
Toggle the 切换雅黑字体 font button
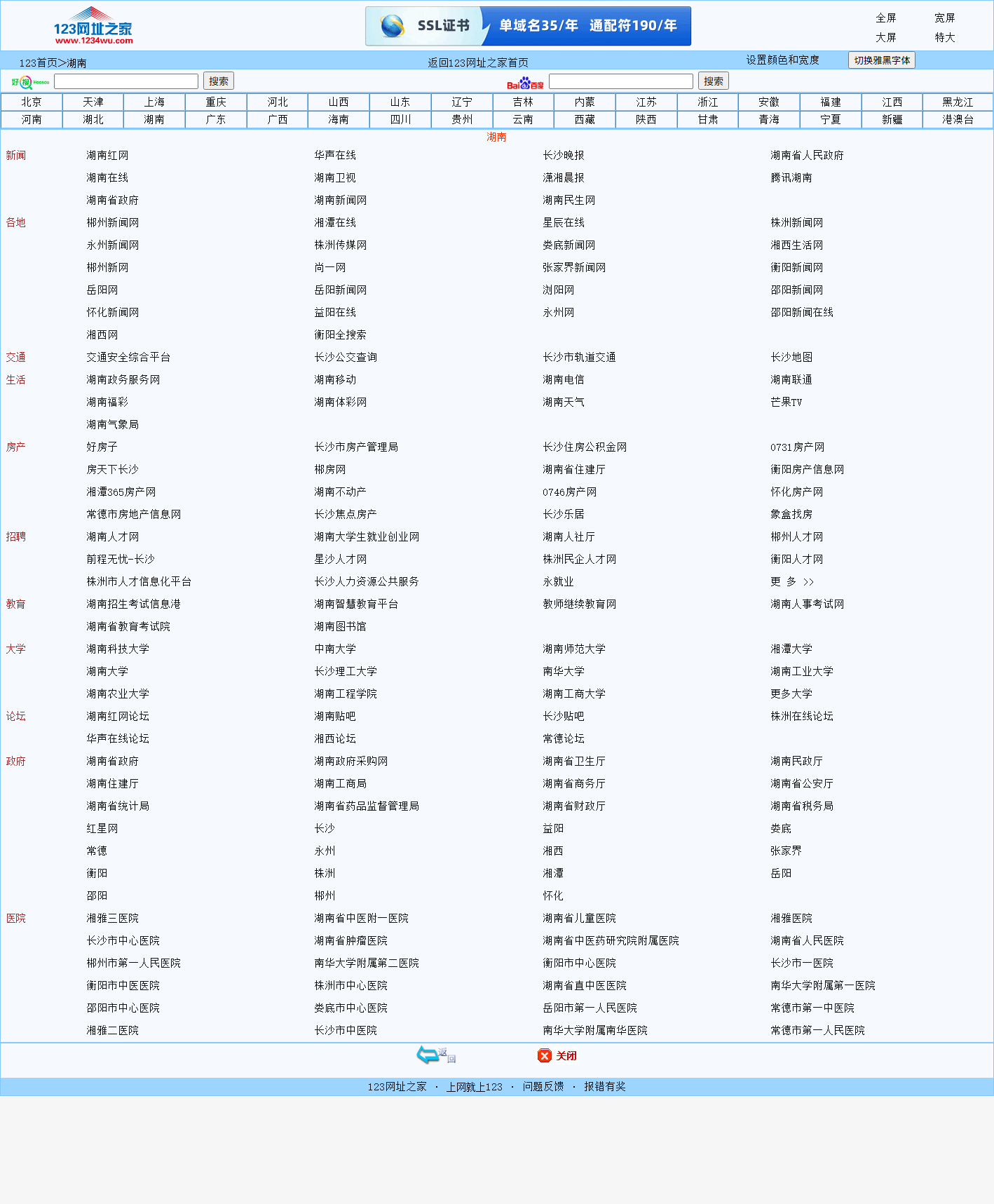[x=881, y=60]
